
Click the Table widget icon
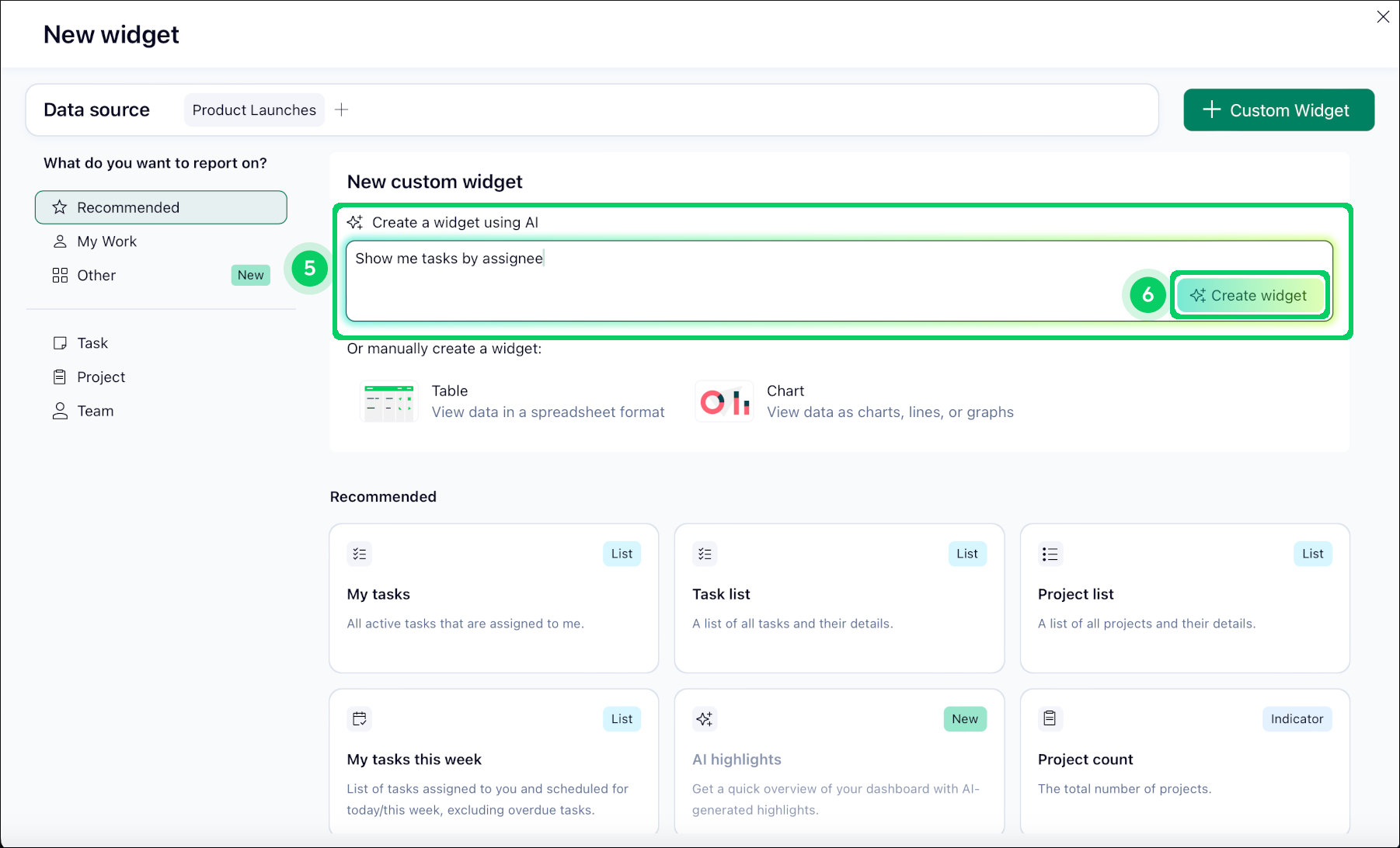tap(388, 401)
